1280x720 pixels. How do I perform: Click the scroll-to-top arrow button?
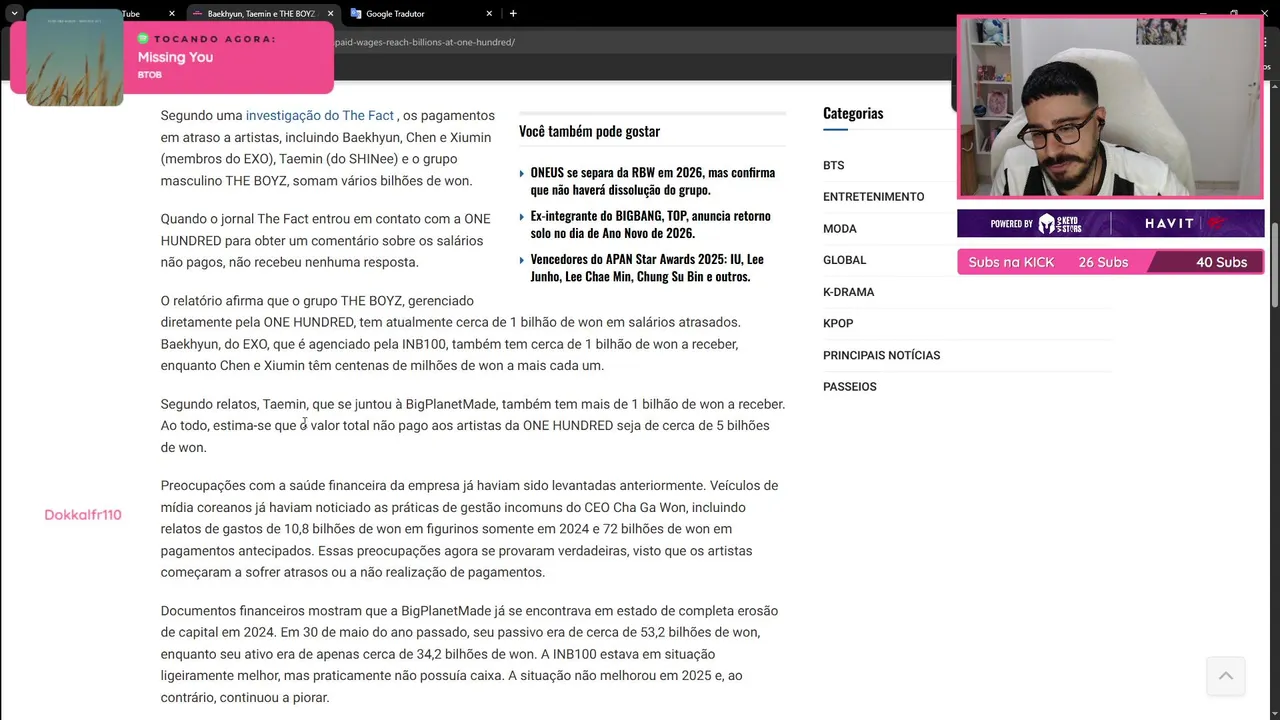(x=1225, y=676)
